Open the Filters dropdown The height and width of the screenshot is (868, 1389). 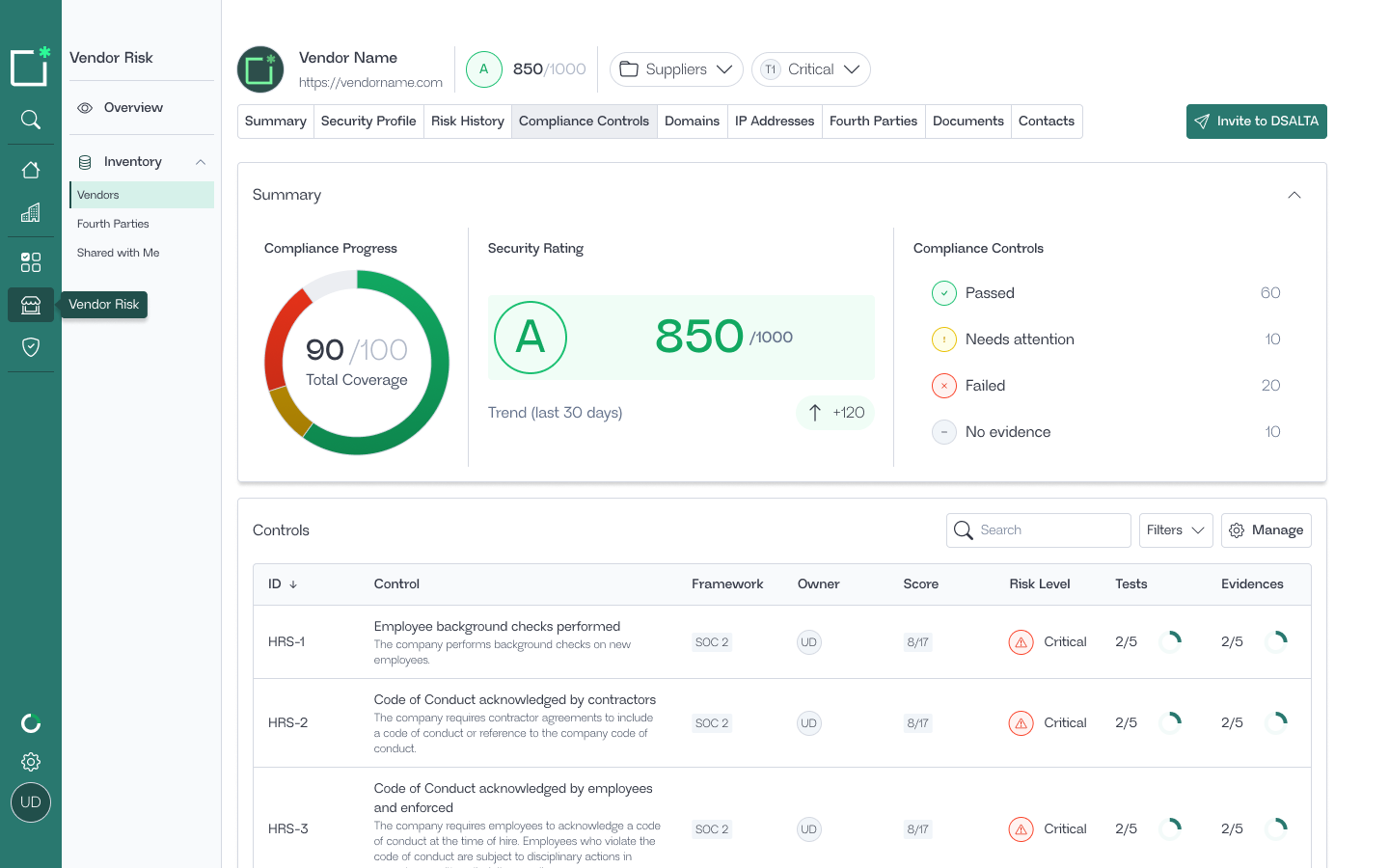coord(1175,530)
